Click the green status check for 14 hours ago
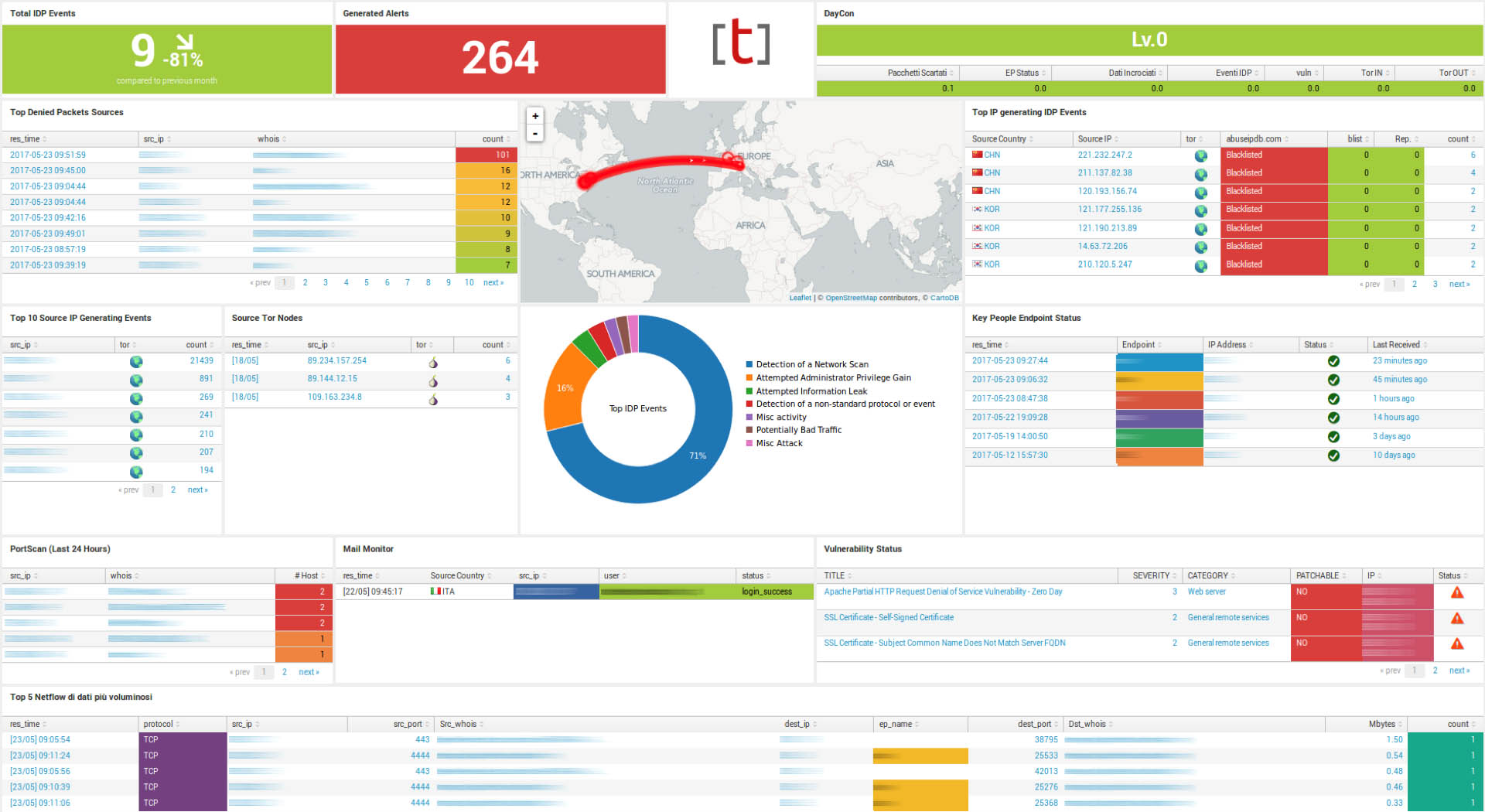 1333,418
